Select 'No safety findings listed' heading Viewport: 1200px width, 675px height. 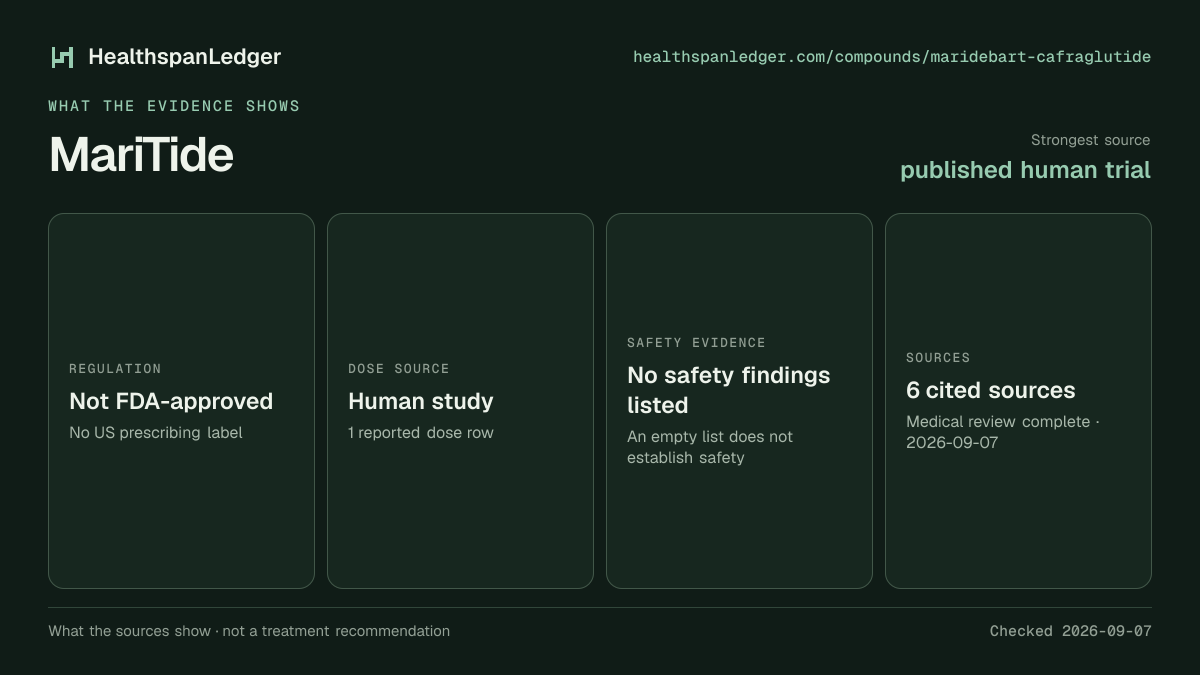tap(728, 390)
